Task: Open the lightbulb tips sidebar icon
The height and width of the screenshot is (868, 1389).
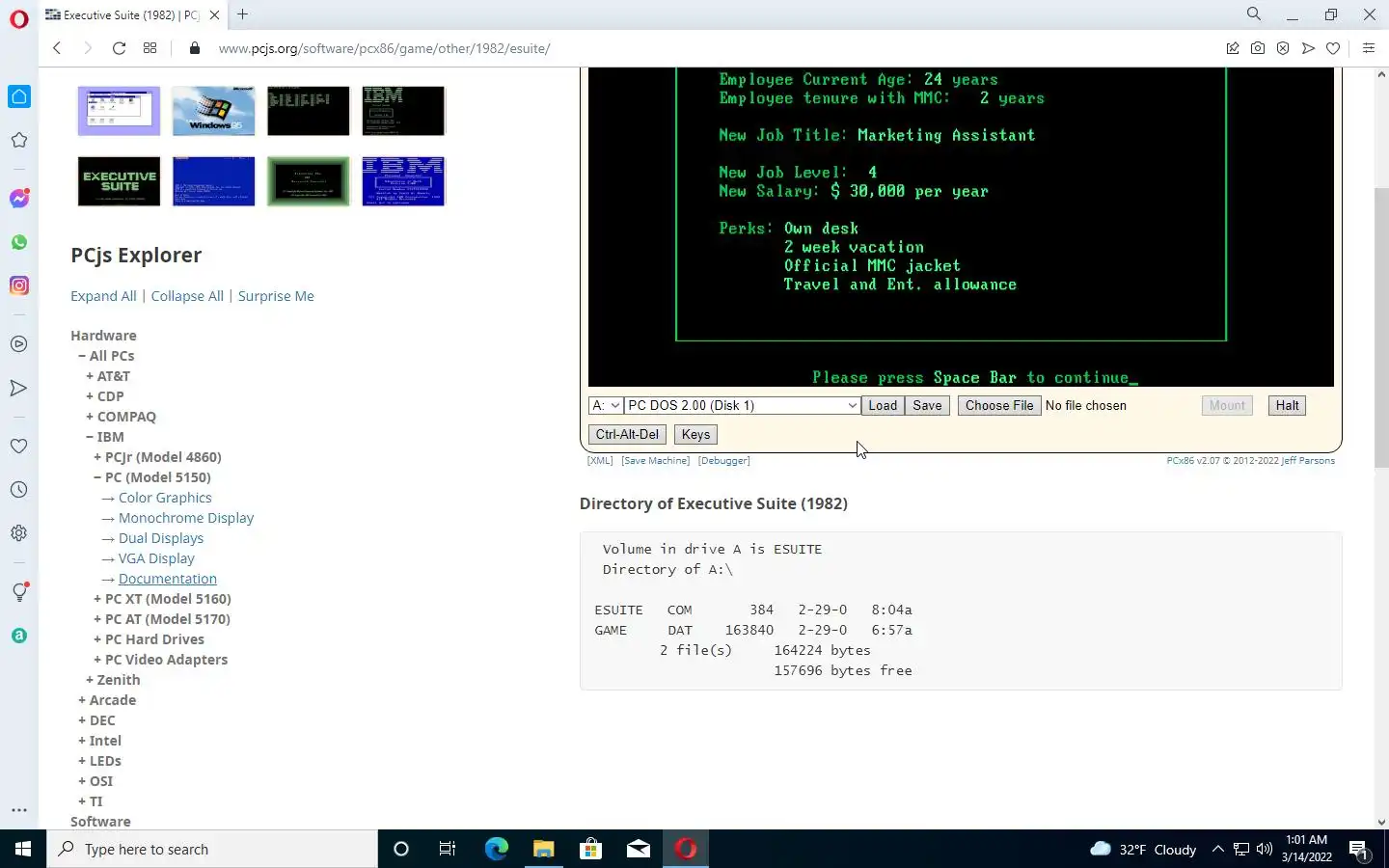Action: point(19,592)
